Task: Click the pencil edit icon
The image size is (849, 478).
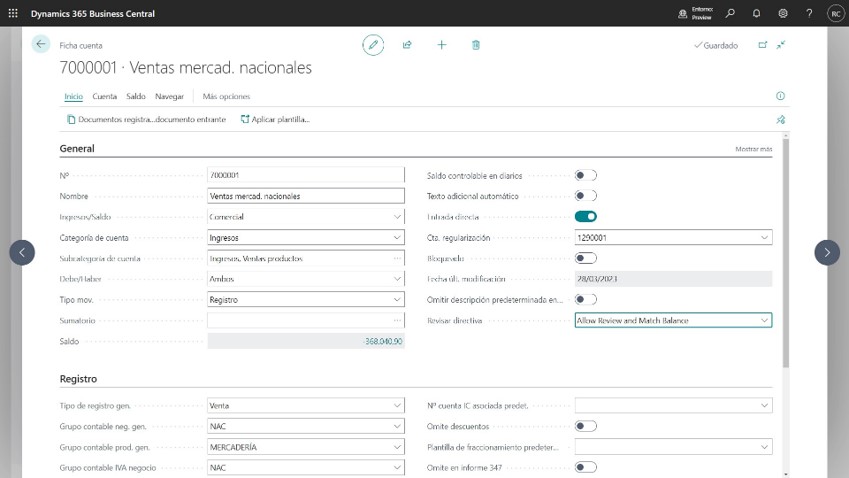Action: tap(373, 45)
